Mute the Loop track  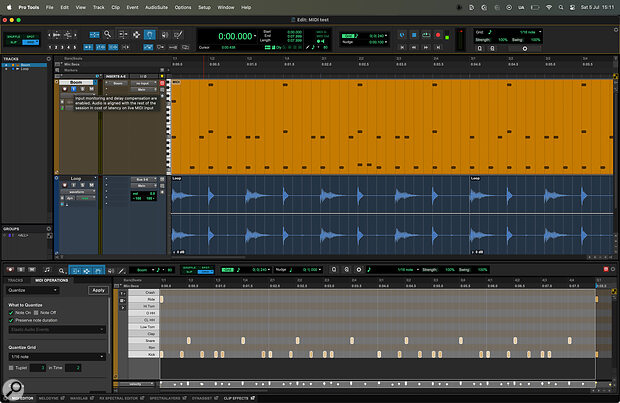[91, 185]
